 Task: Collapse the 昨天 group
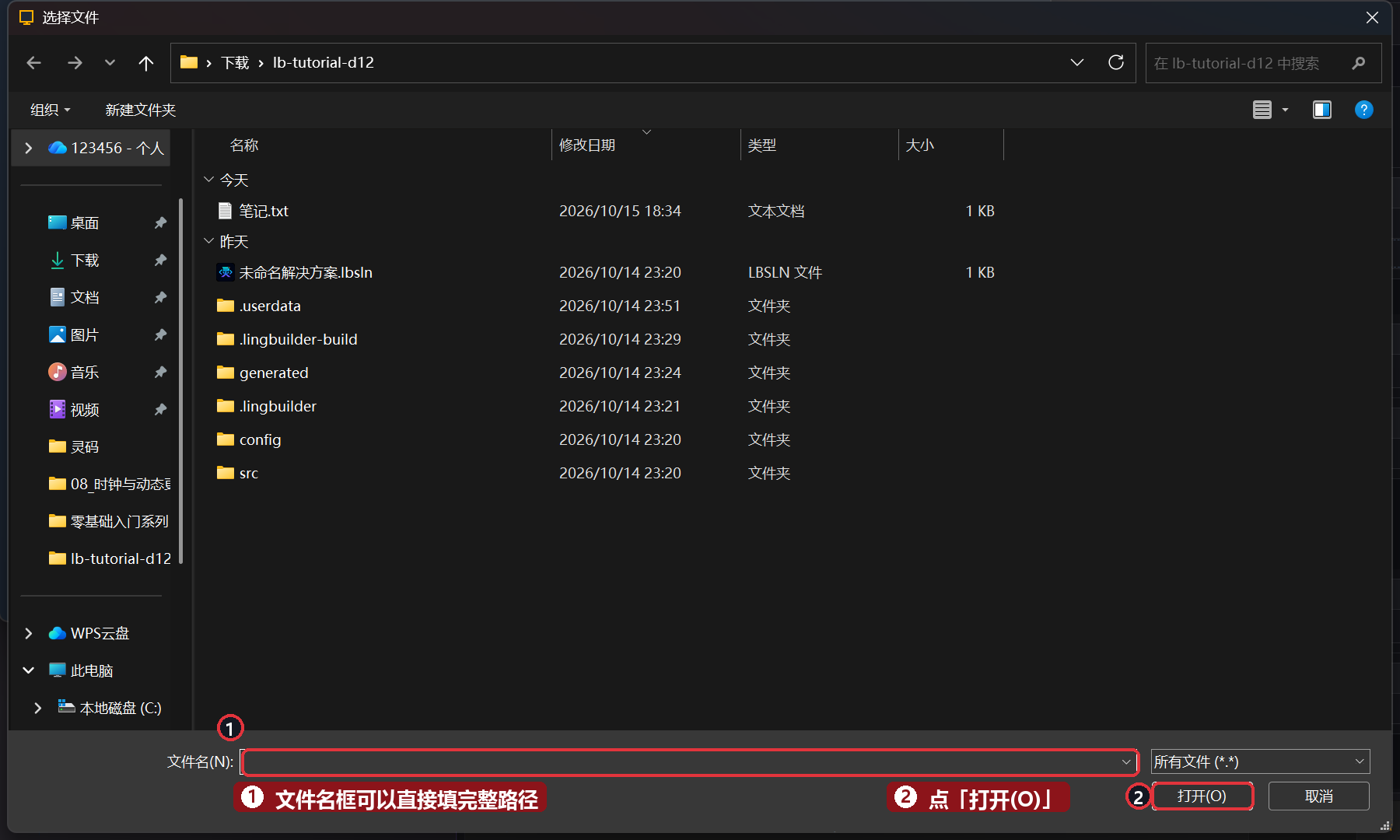[x=208, y=241]
